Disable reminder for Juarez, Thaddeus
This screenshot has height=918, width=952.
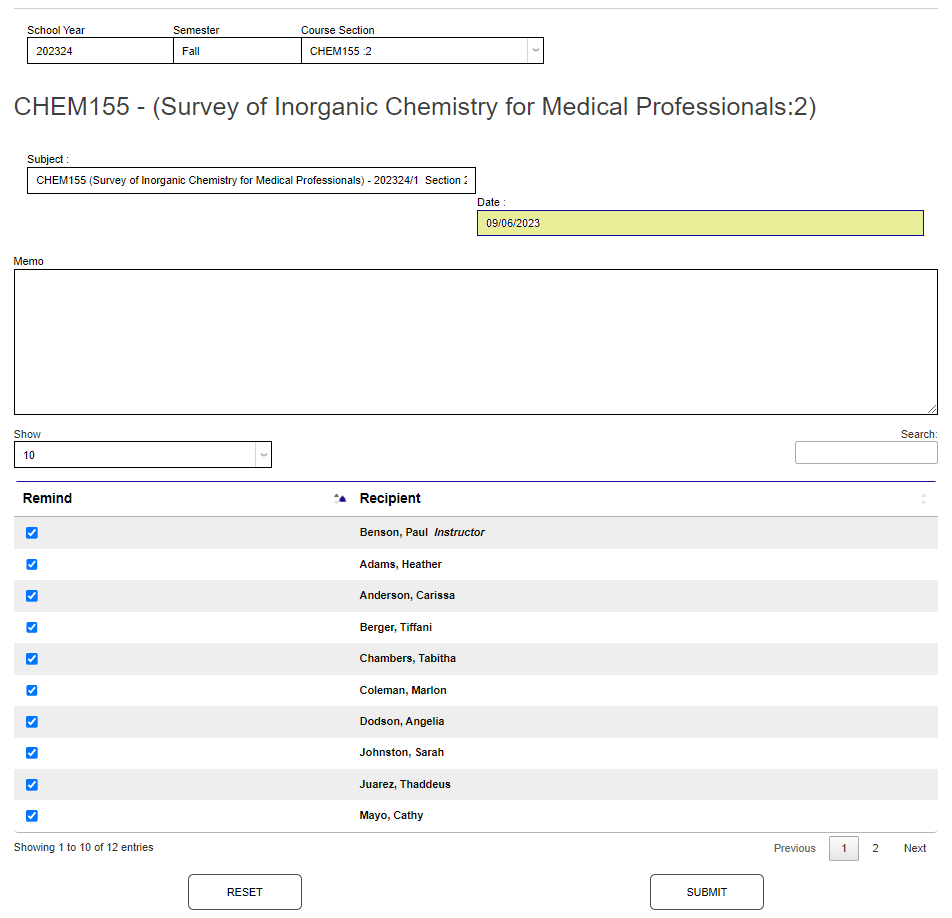click(32, 784)
